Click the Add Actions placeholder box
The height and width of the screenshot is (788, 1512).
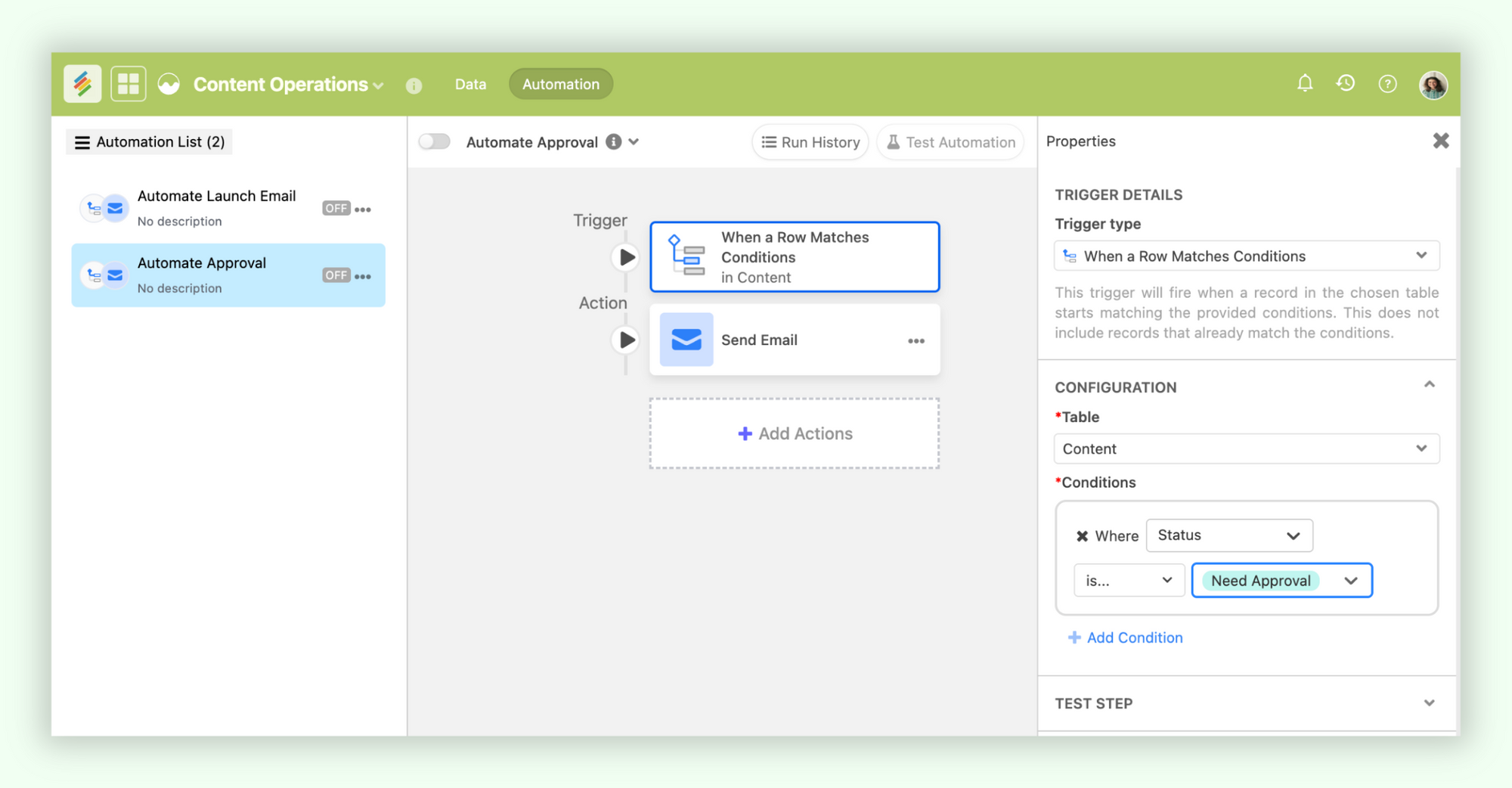point(794,433)
